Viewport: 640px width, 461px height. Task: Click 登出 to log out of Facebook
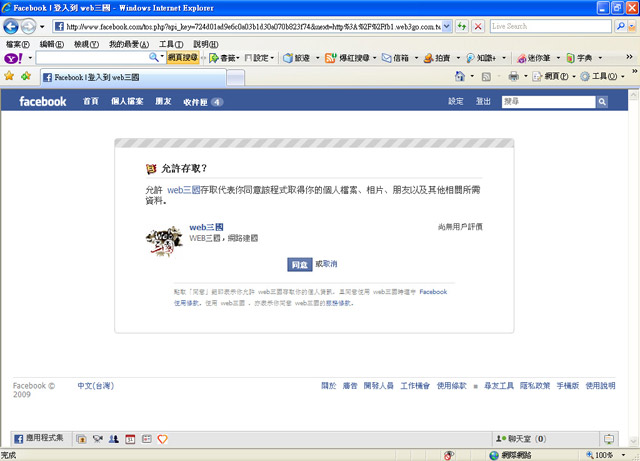(x=483, y=101)
